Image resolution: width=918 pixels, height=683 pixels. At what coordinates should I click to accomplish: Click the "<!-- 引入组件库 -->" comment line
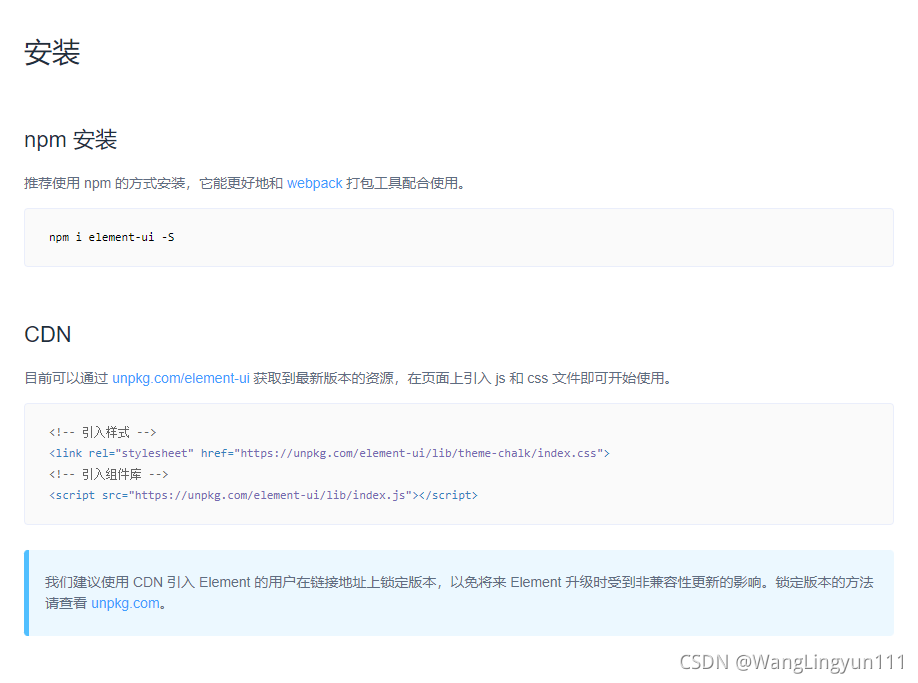(x=108, y=474)
